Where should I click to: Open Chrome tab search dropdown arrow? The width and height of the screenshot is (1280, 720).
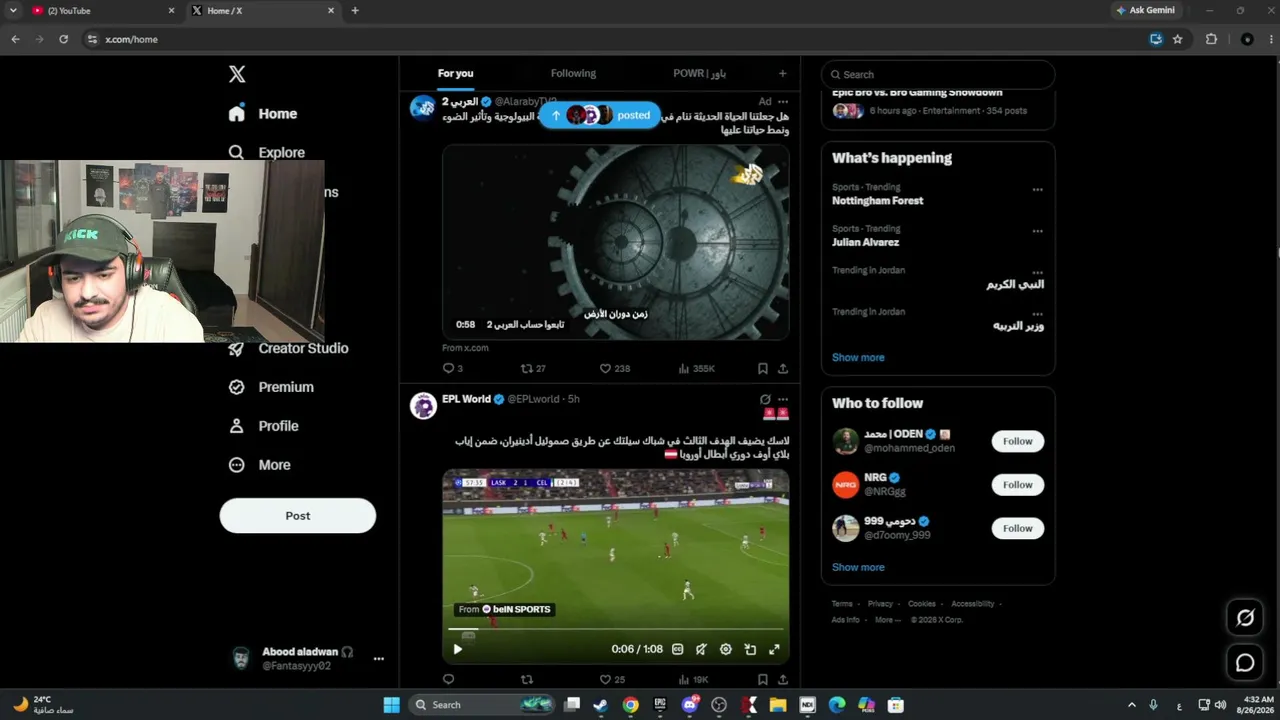coord(13,10)
